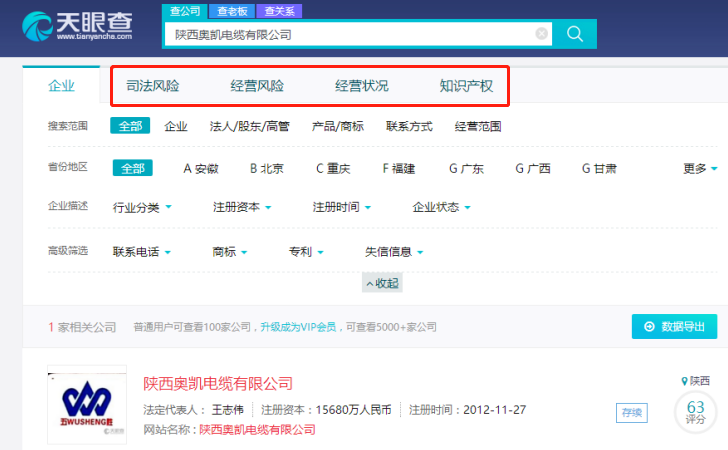Image resolution: width=728 pixels, height=450 pixels.
Task: Export data with the 数据导出 button
Action: [674, 326]
